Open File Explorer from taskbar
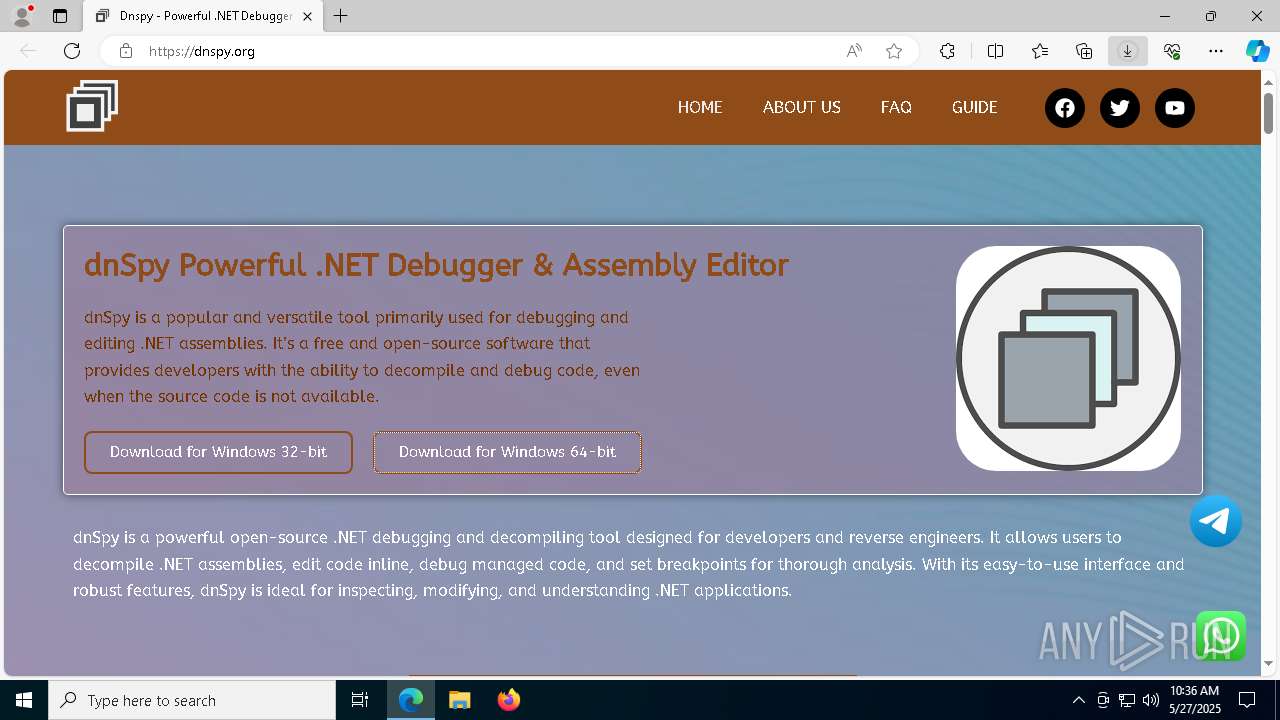Screen dimensions: 1280x720 tap(460, 700)
